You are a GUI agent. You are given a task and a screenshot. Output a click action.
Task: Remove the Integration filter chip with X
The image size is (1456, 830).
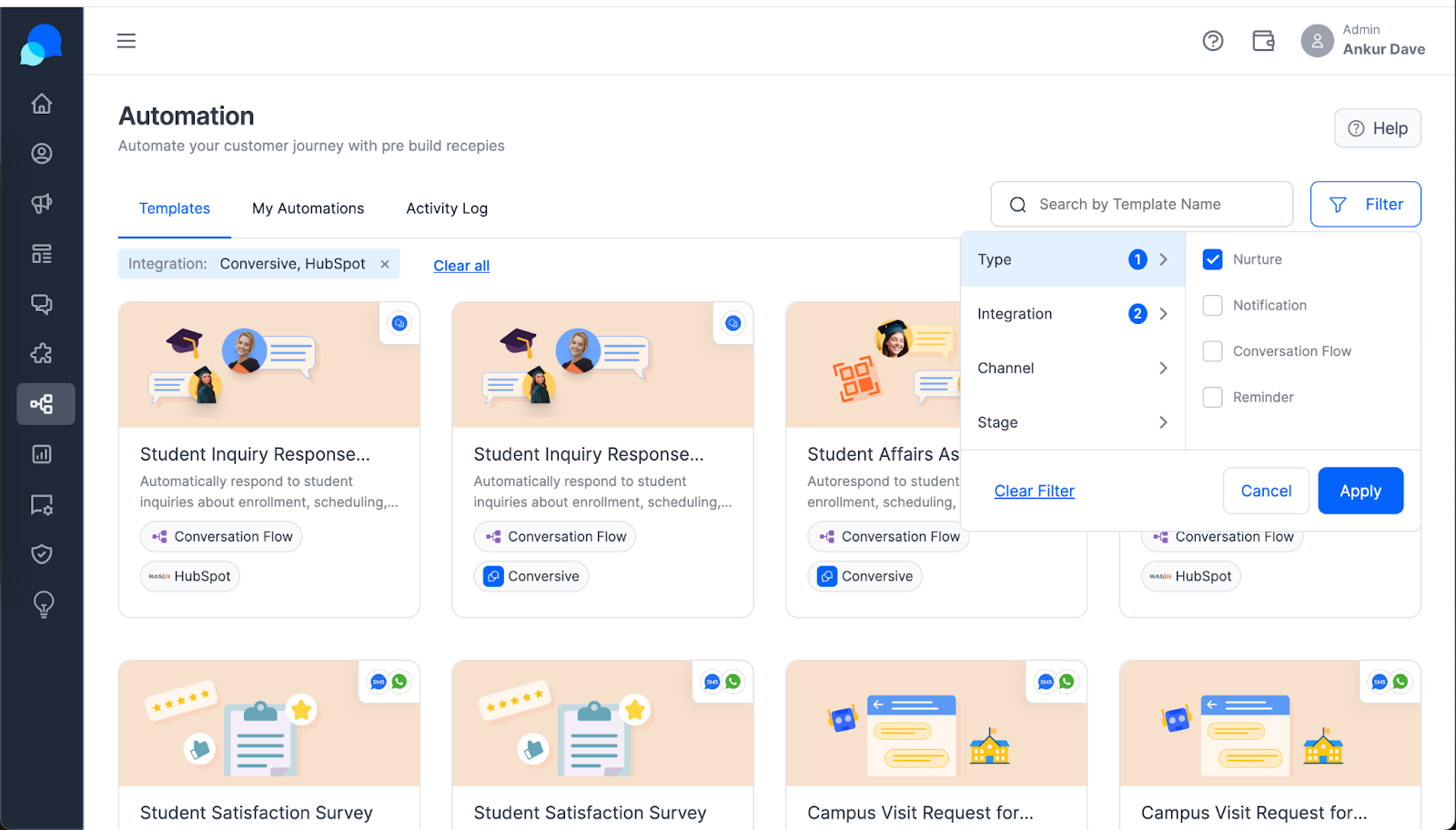coord(385,264)
